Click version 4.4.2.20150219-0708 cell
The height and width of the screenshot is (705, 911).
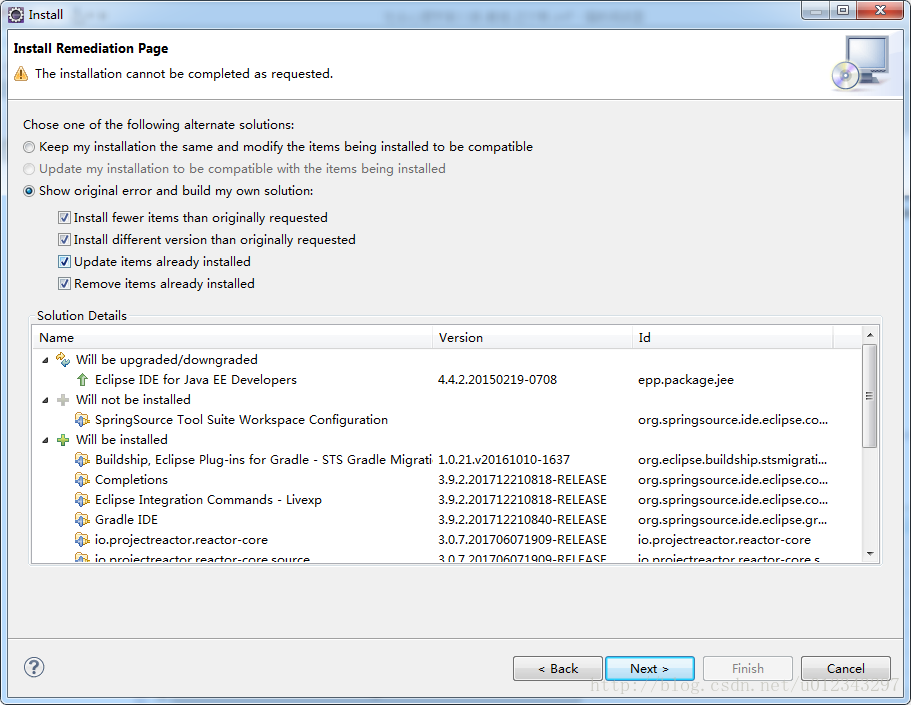tap(497, 380)
